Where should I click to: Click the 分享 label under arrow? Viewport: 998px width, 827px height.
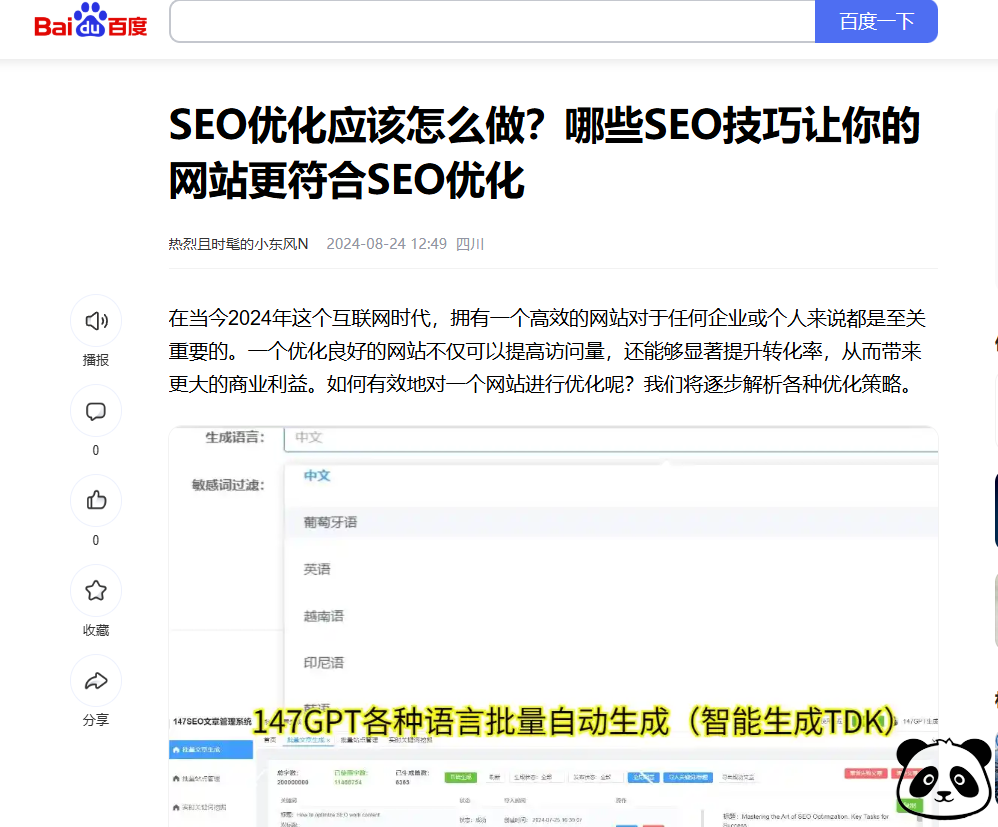(96, 720)
